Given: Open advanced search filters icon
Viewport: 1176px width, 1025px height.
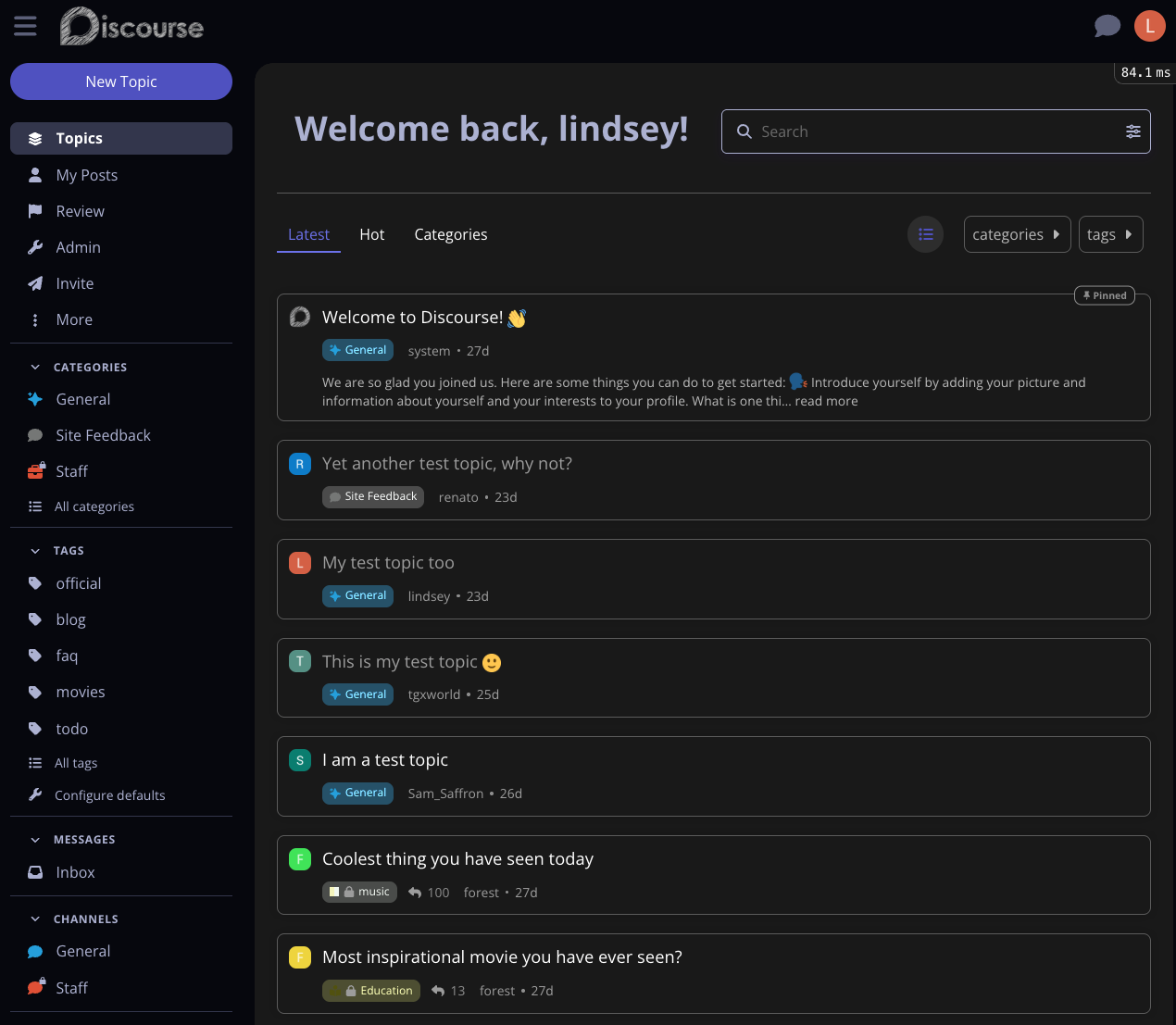Looking at the screenshot, I should pyautogui.click(x=1132, y=131).
